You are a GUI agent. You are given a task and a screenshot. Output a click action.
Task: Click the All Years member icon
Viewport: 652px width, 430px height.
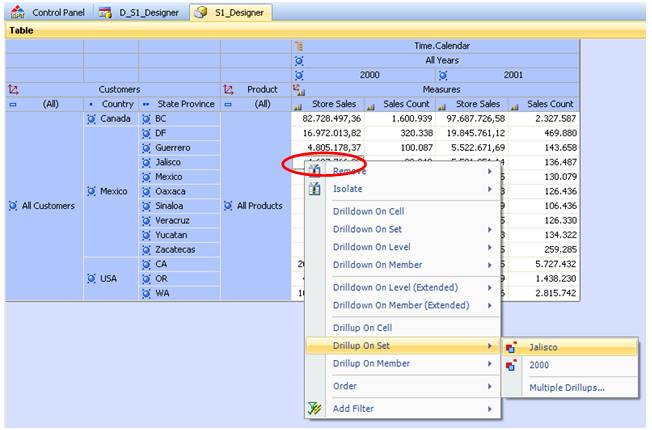299,61
